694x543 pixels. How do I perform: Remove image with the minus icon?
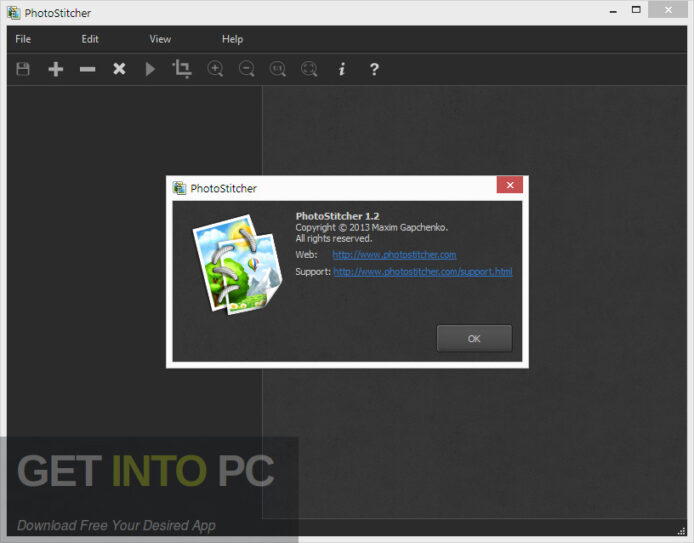click(88, 69)
